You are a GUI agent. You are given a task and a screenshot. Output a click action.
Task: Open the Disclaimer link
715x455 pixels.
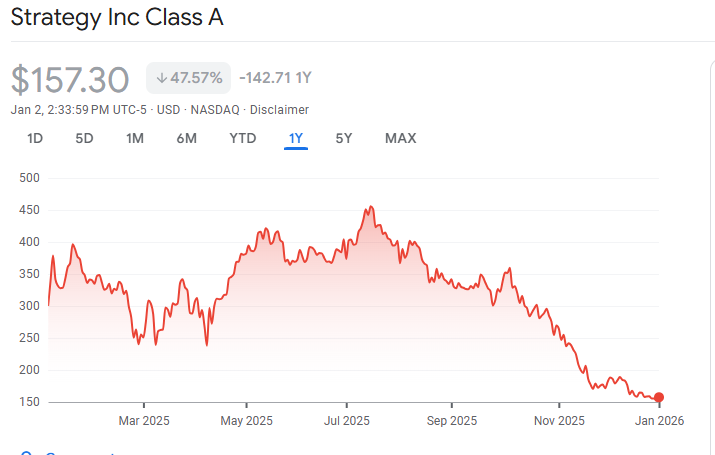pos(281,110)
